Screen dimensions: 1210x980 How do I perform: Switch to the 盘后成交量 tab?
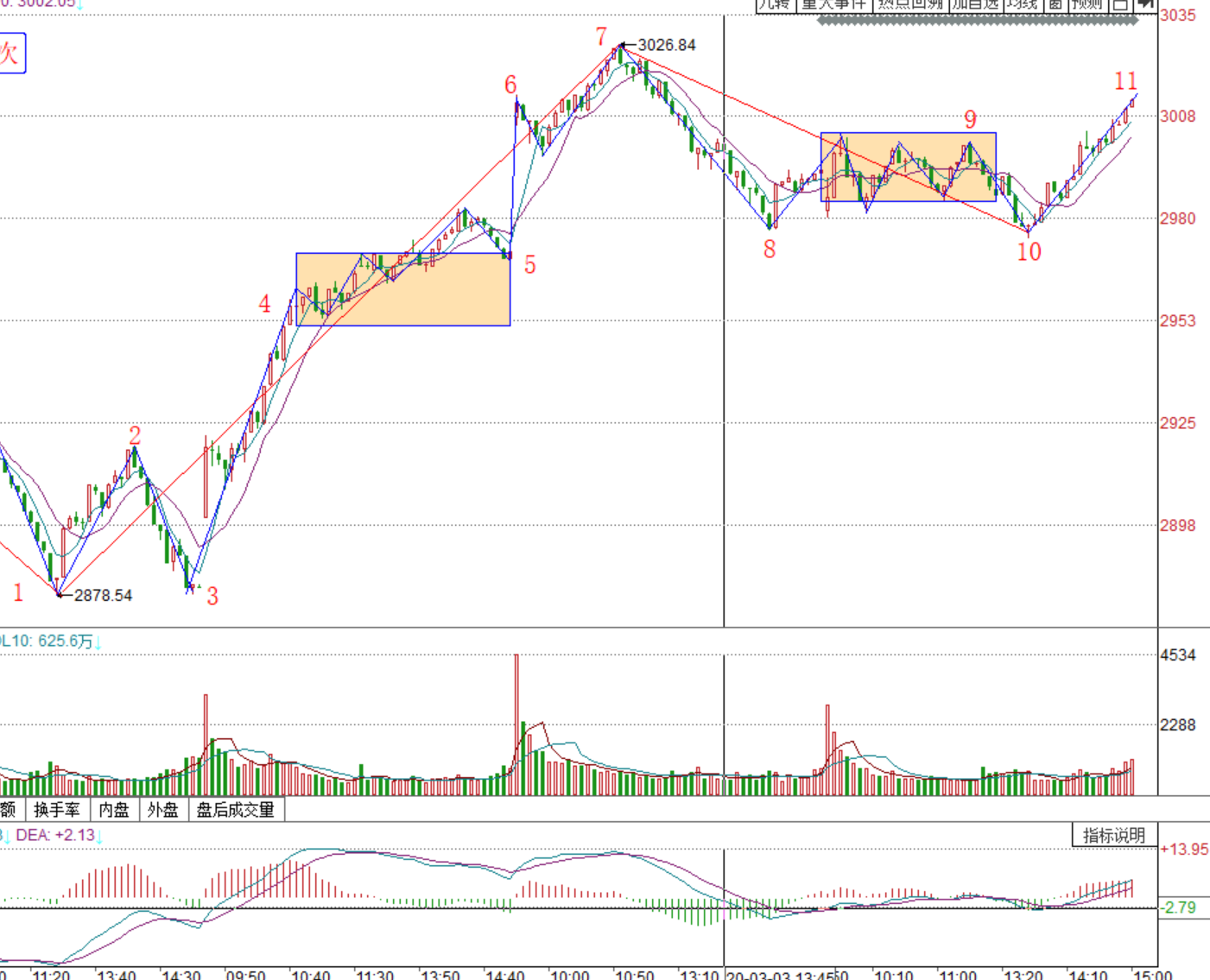pyautogui.click(x=236, y=810)
